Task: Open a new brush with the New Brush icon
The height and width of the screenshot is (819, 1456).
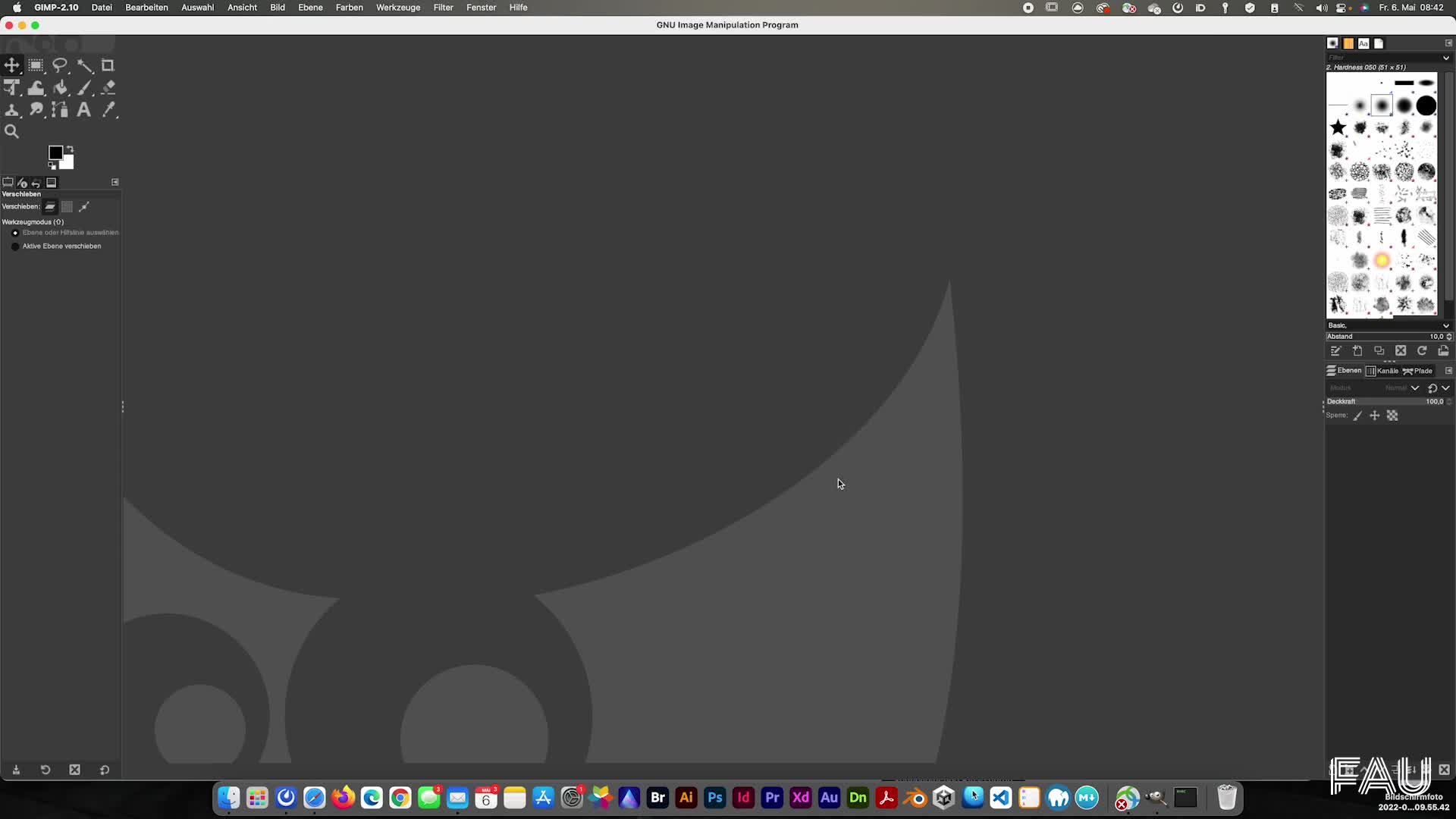Action: (1357, 351)
